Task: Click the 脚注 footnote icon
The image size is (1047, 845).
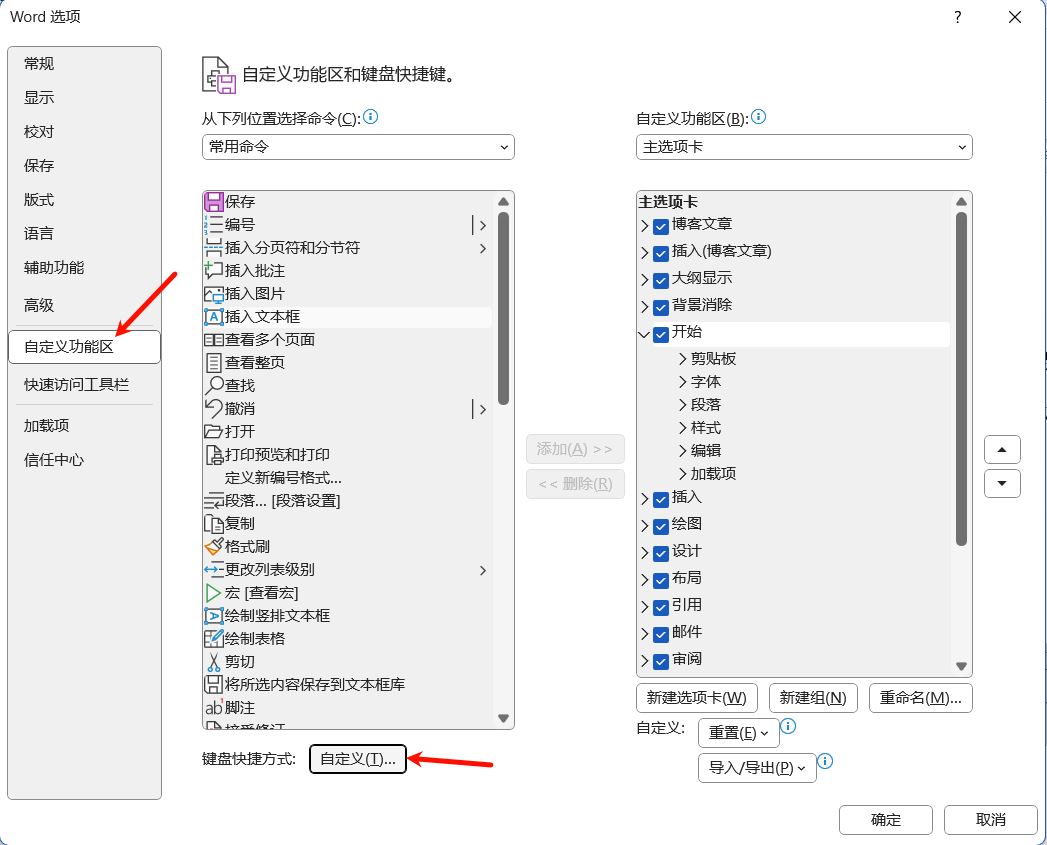Action: pyautogui.click(x=213, y=707)
